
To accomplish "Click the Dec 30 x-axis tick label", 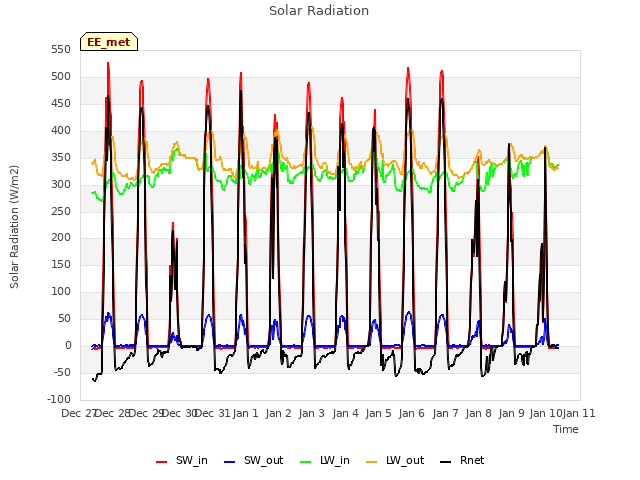I will [x=180, y=413].
